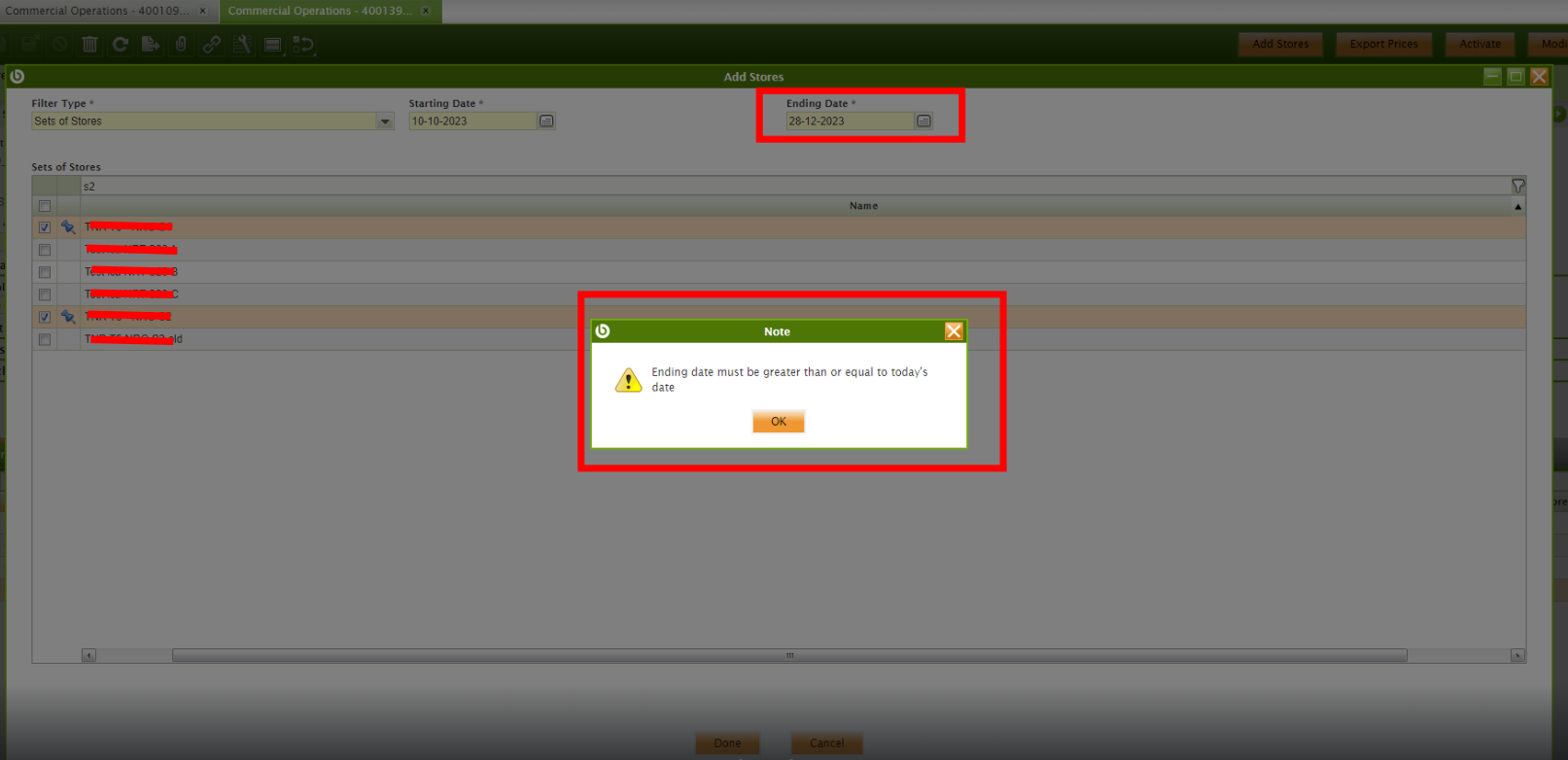Image resolution: width=1568 pixels, height=760 pixels.
Task: Click the Done button
Action: [727, 743]
